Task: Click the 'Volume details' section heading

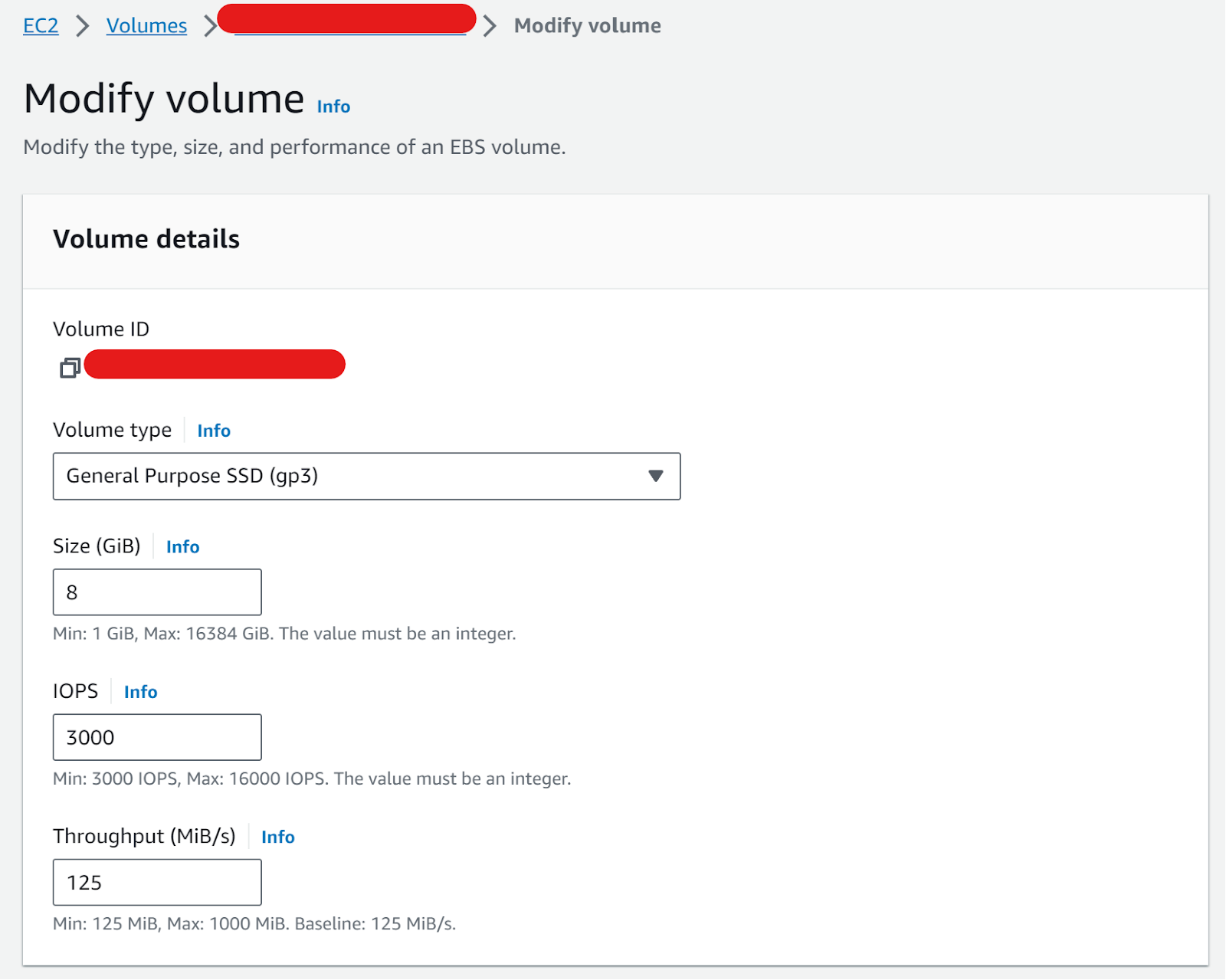Action: (x=146, y=239)
